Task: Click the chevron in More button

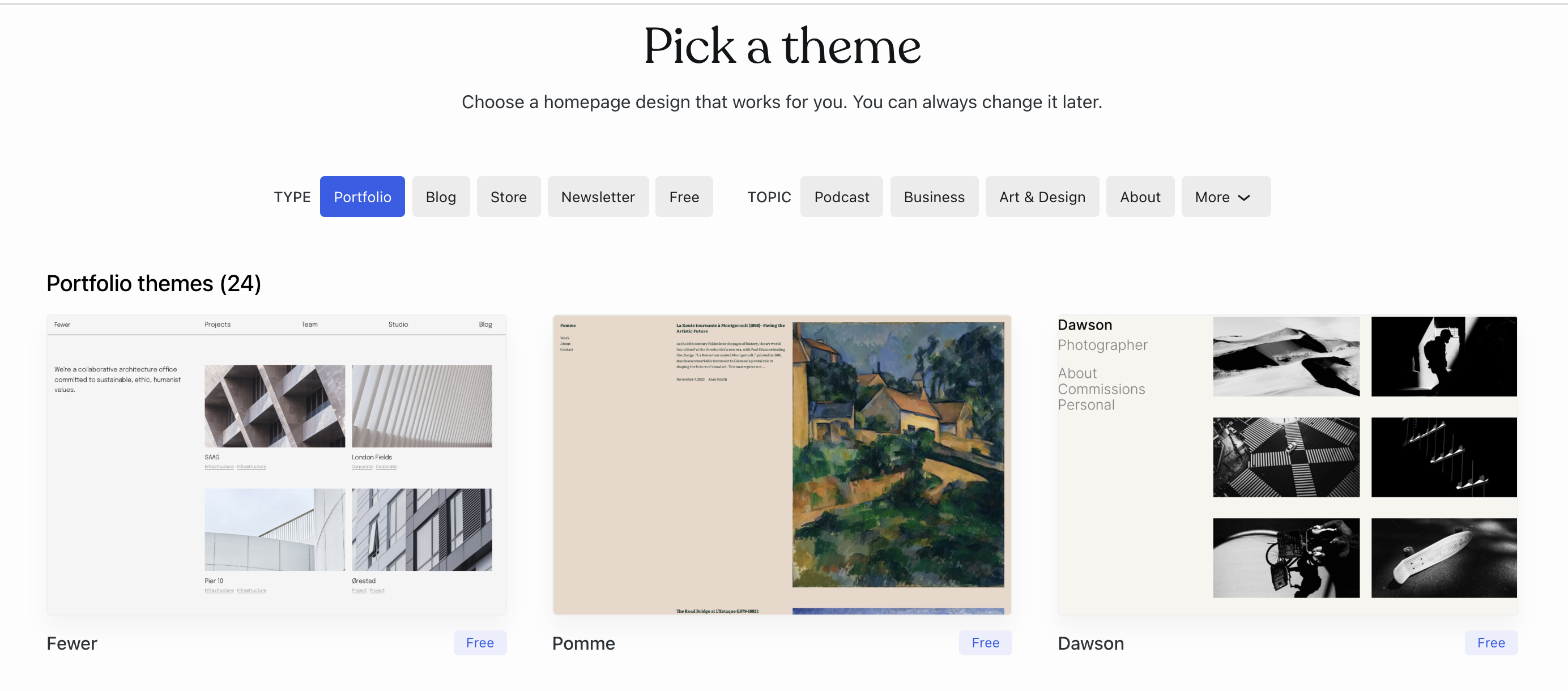Action: click(x=1244, y=198)
